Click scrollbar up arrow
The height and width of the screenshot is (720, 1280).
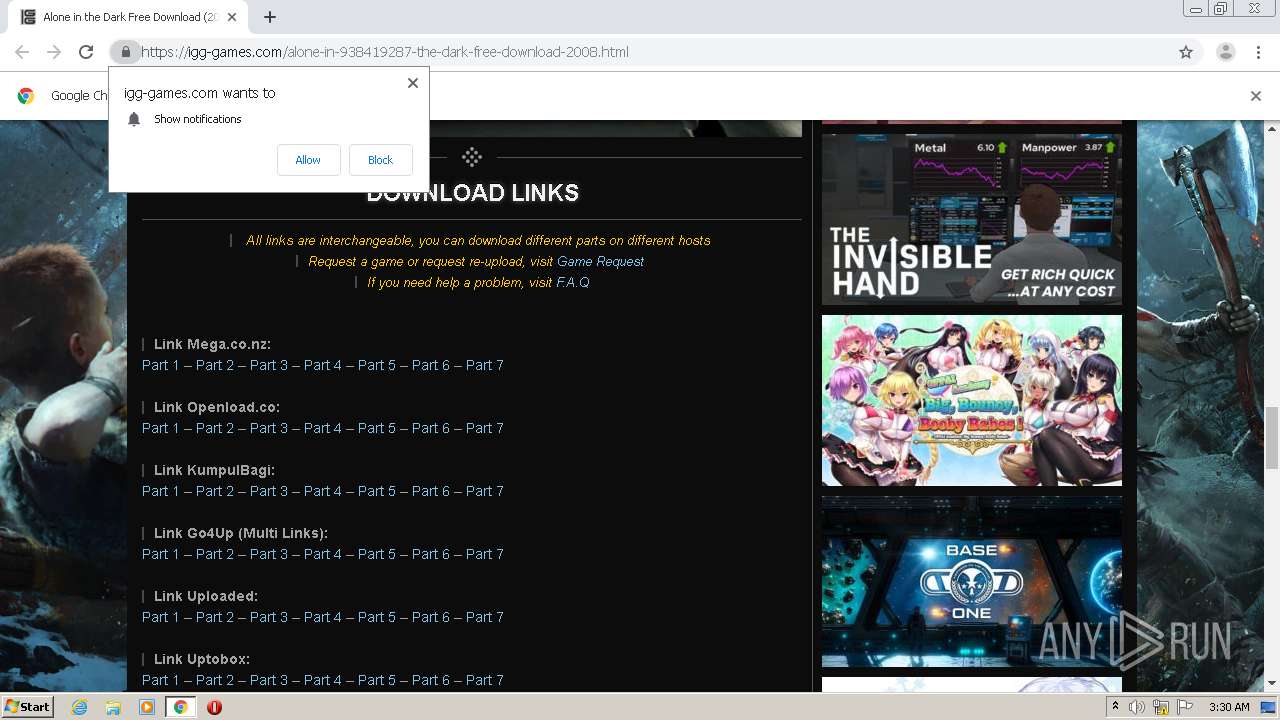click(x=1271, y=128)
